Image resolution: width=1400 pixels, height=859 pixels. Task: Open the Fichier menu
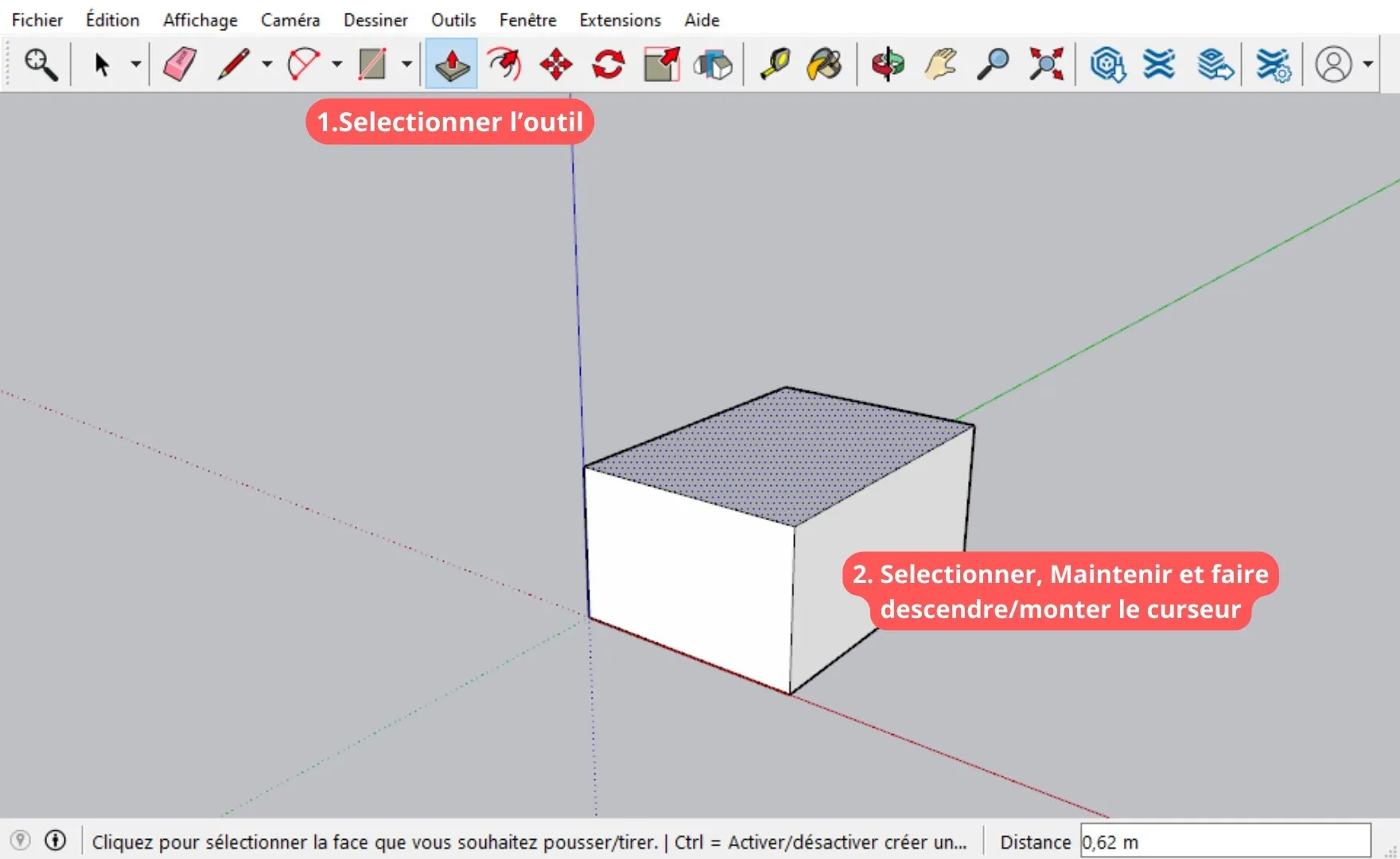coord(37,20)
